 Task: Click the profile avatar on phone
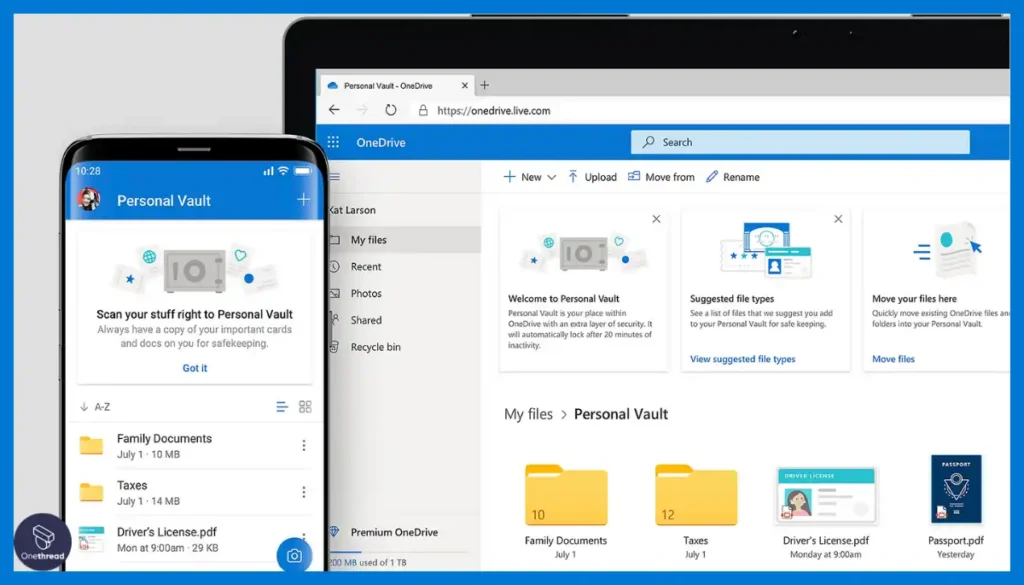89,199
